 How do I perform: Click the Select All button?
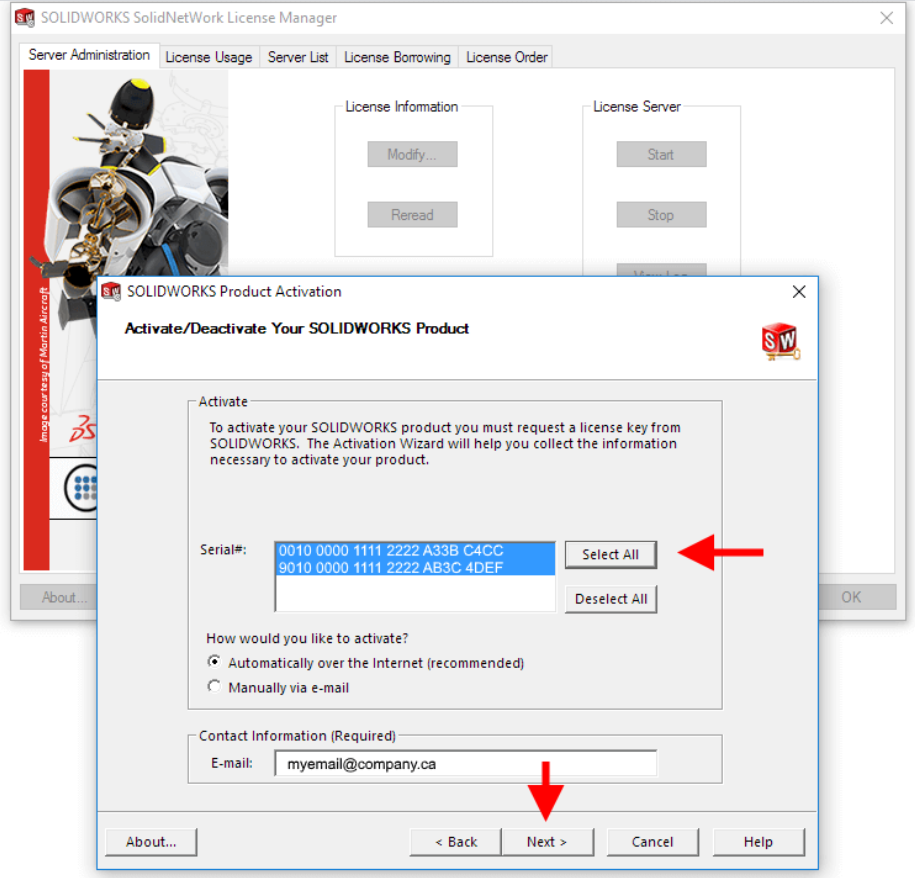pyautogui.click(x=610, y=554)
